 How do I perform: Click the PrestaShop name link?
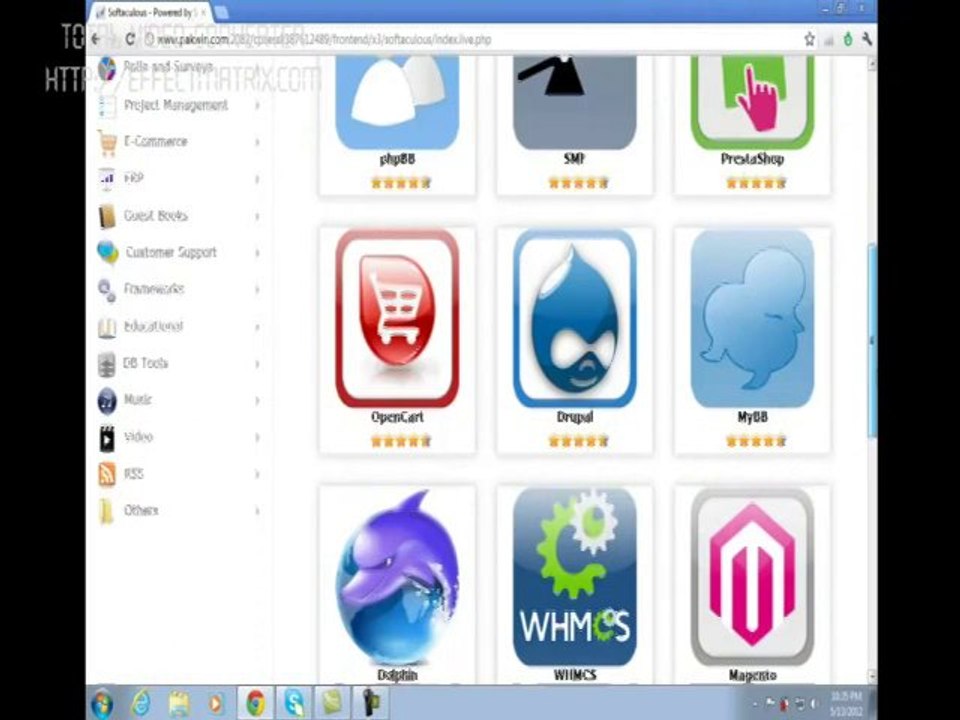pos(752,159)
